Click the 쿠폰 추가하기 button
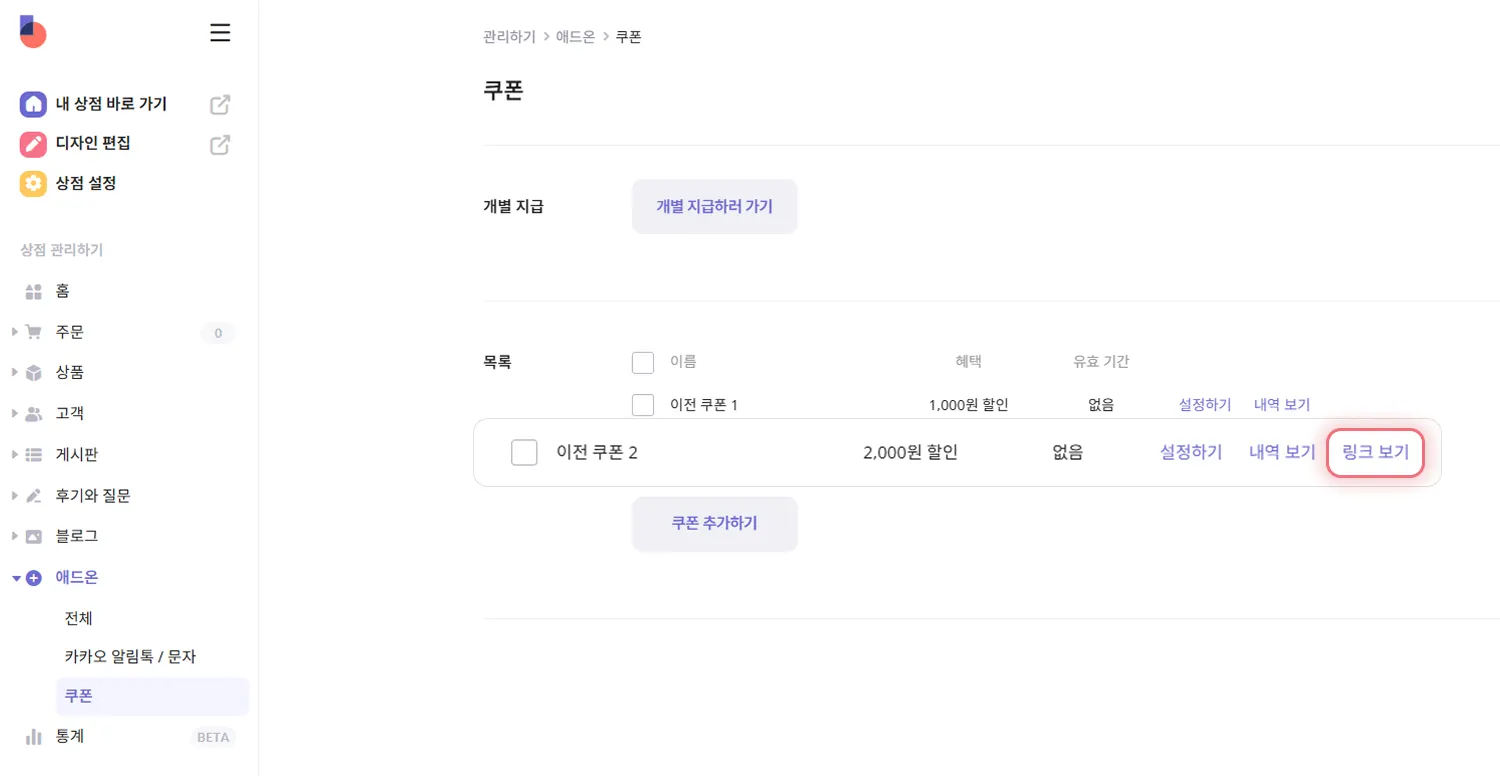This screenshot has width=1500, height=776. click(x=714, y=523)
